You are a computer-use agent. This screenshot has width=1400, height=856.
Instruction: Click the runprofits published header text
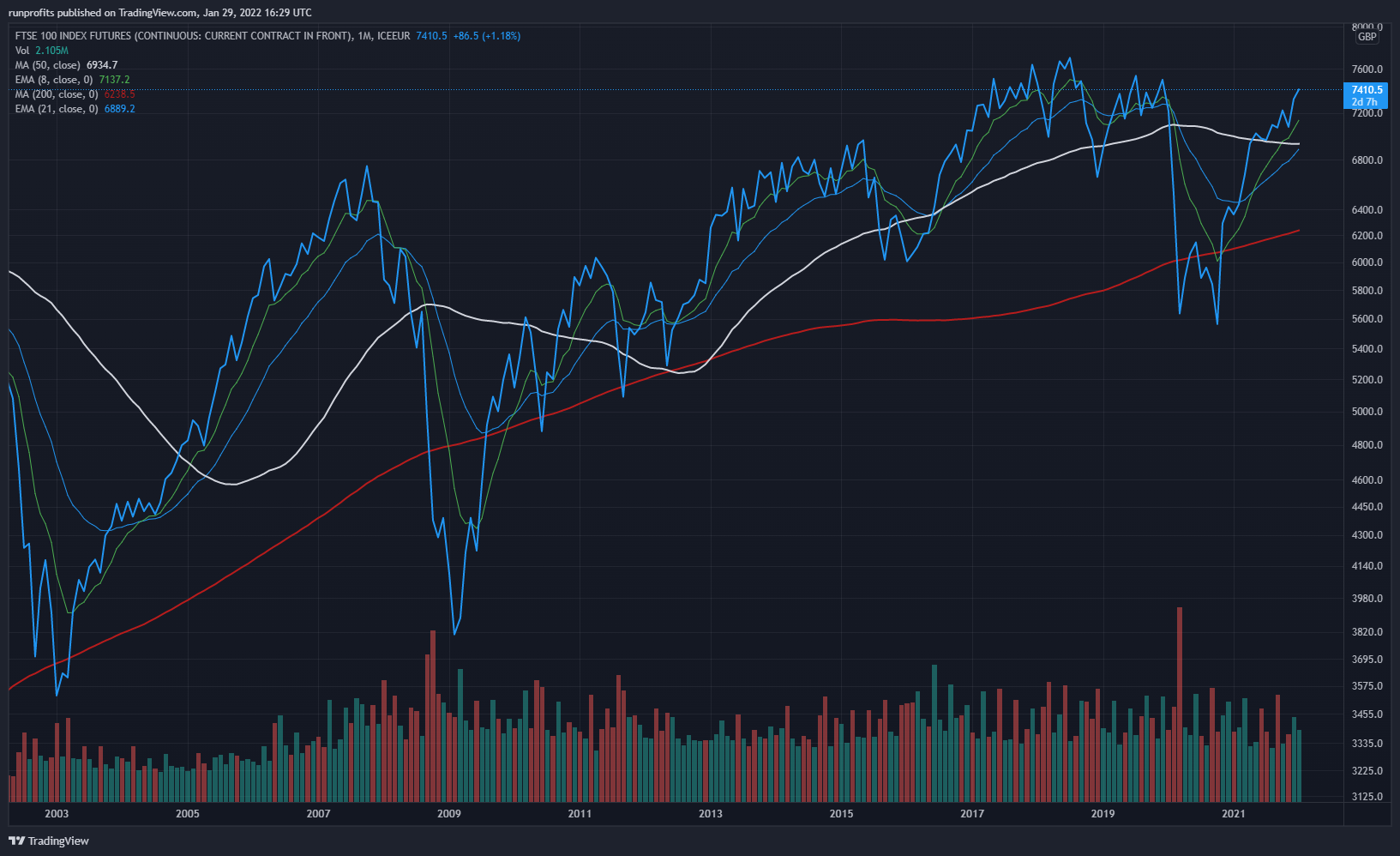[x=159, y=13]
